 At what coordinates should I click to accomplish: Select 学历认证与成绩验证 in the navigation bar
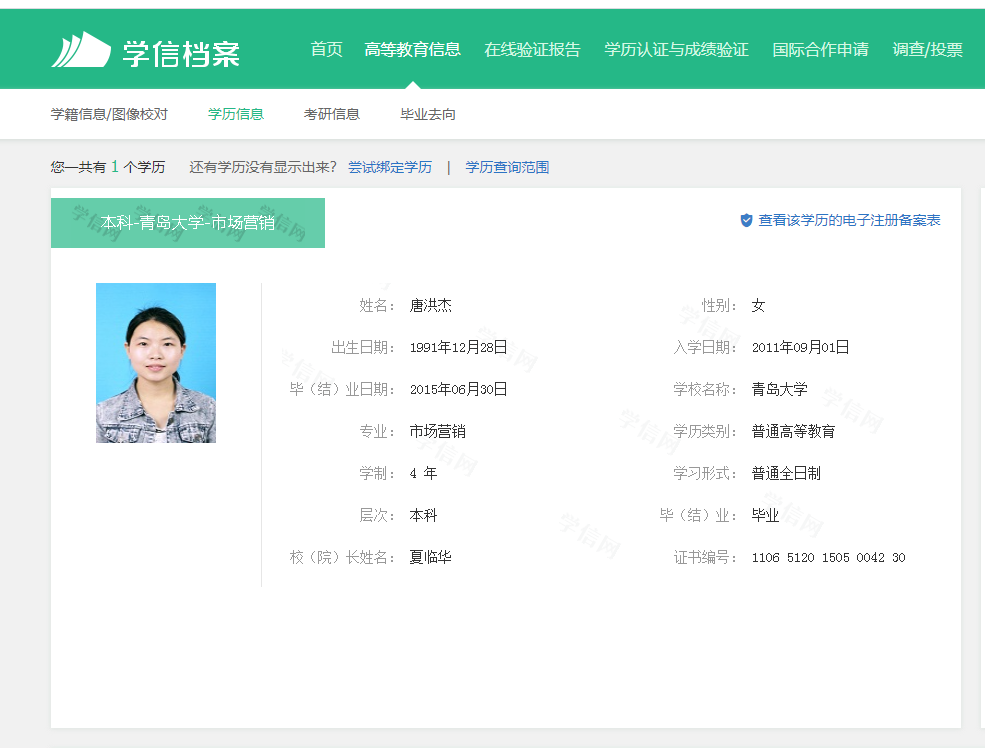[676, 49]
